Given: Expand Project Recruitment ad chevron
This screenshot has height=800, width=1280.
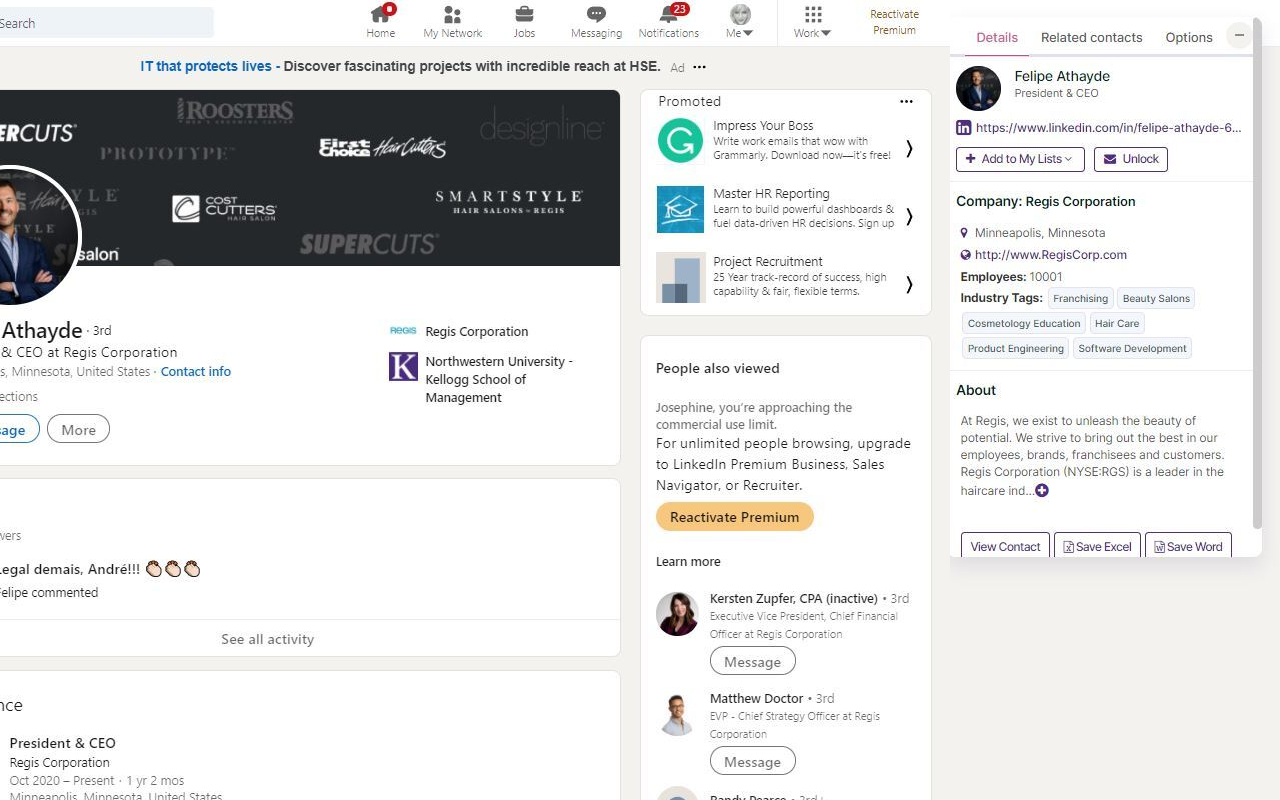Looking at the screenshot, I should coord(909,284).
